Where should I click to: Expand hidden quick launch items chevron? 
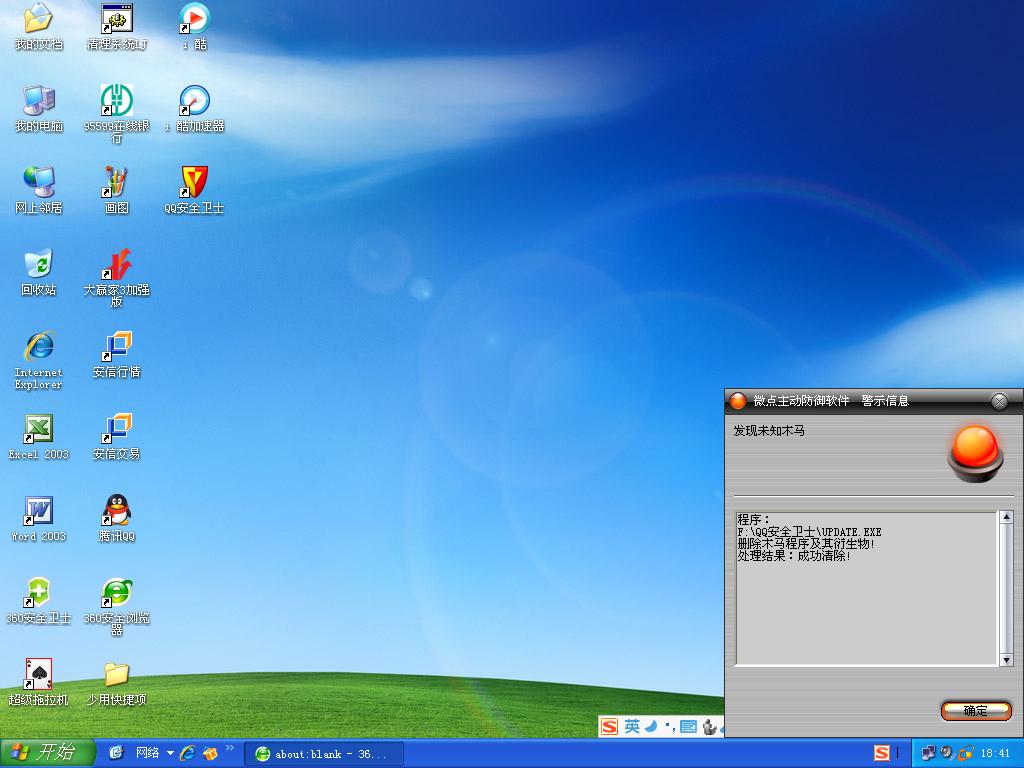coord(230,748)
